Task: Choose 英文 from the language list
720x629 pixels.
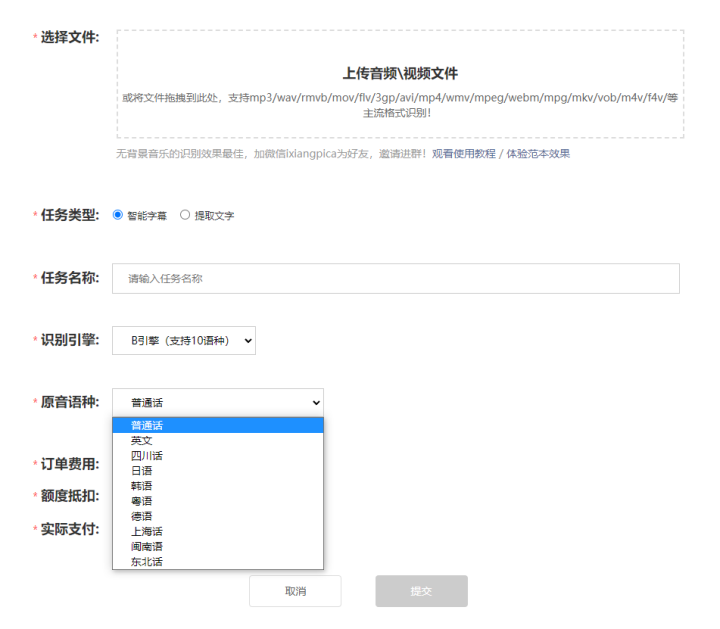Action: (218, 440)
